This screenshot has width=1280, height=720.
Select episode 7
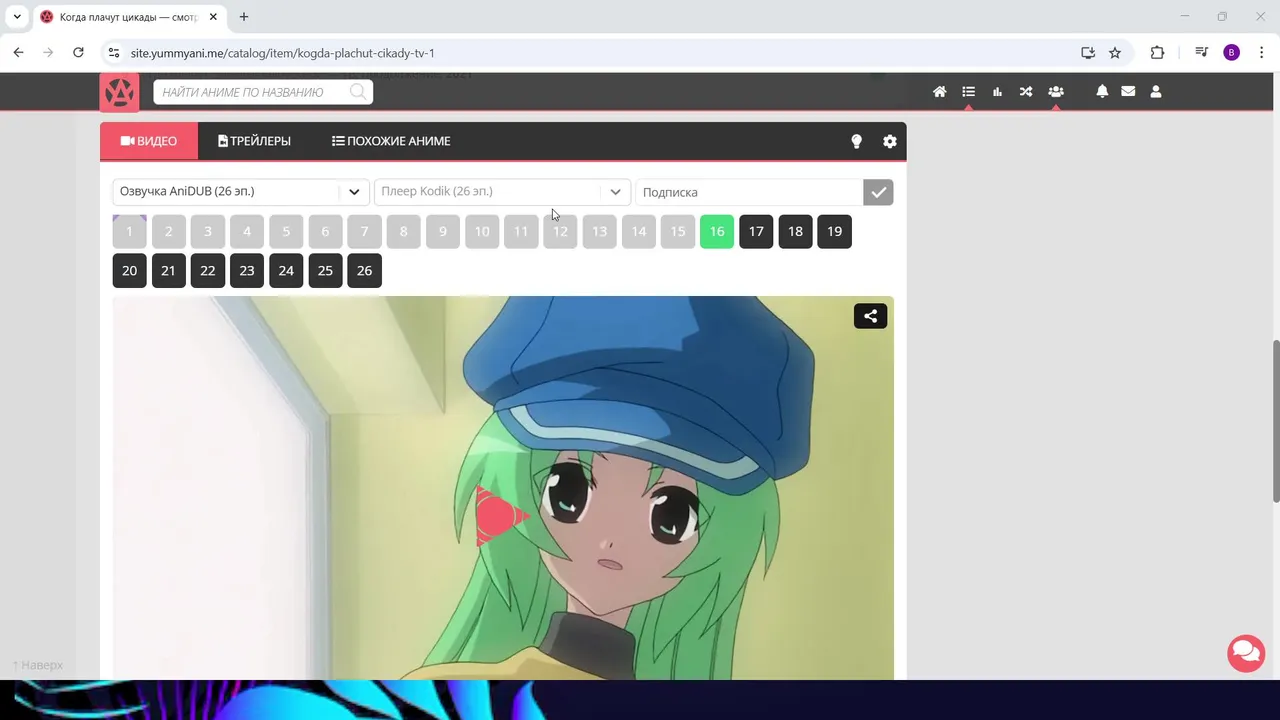pyautogui.click(x=364, y=231)
